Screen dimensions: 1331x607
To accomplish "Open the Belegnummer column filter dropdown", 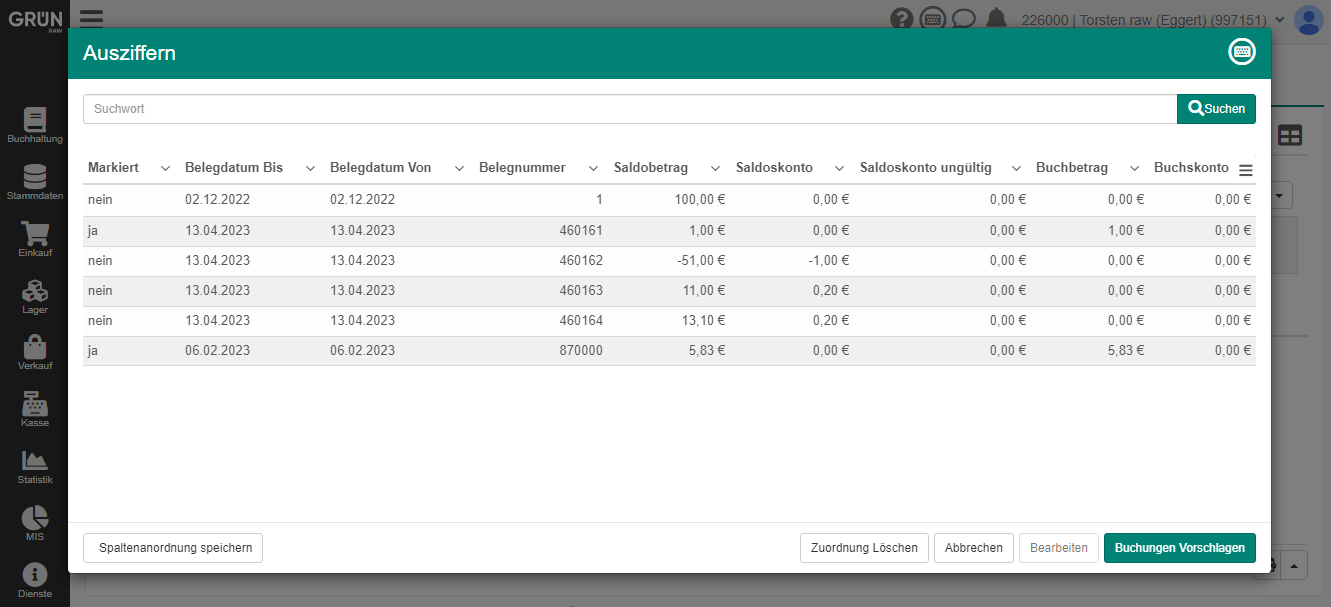I will click(x=593, y=168).
